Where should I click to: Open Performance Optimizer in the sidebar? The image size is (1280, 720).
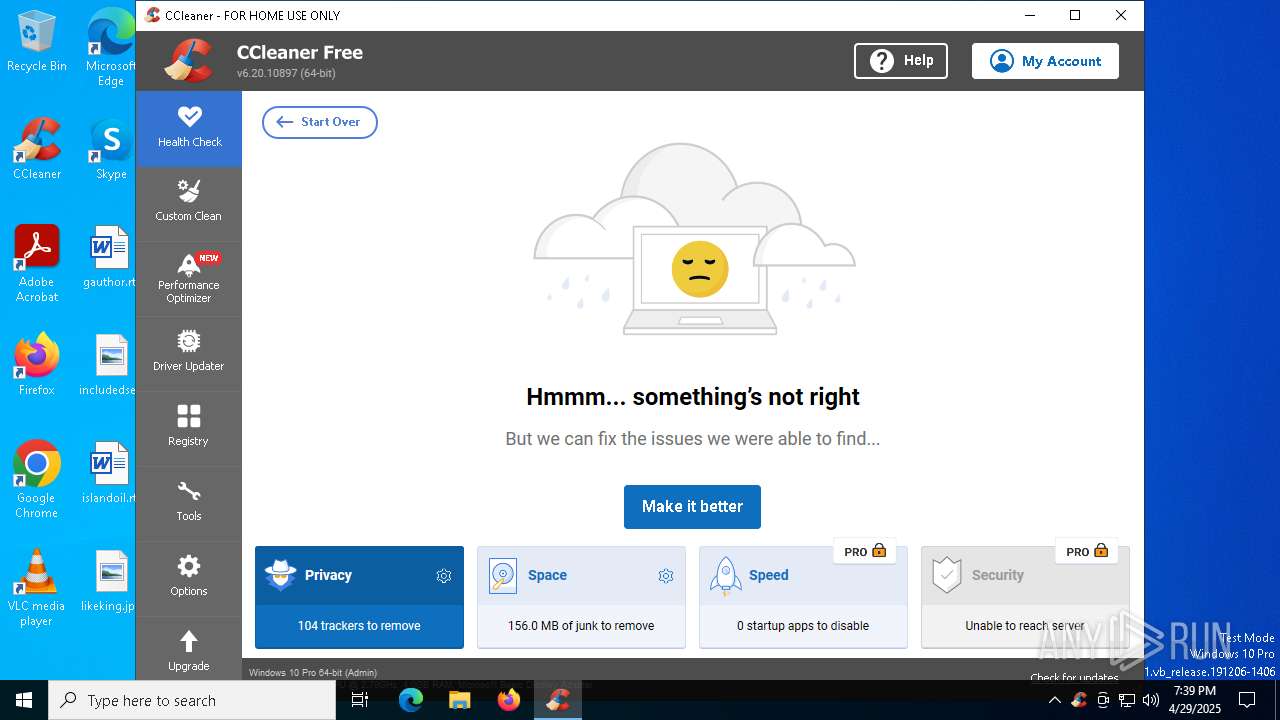(x=189, y=279)
